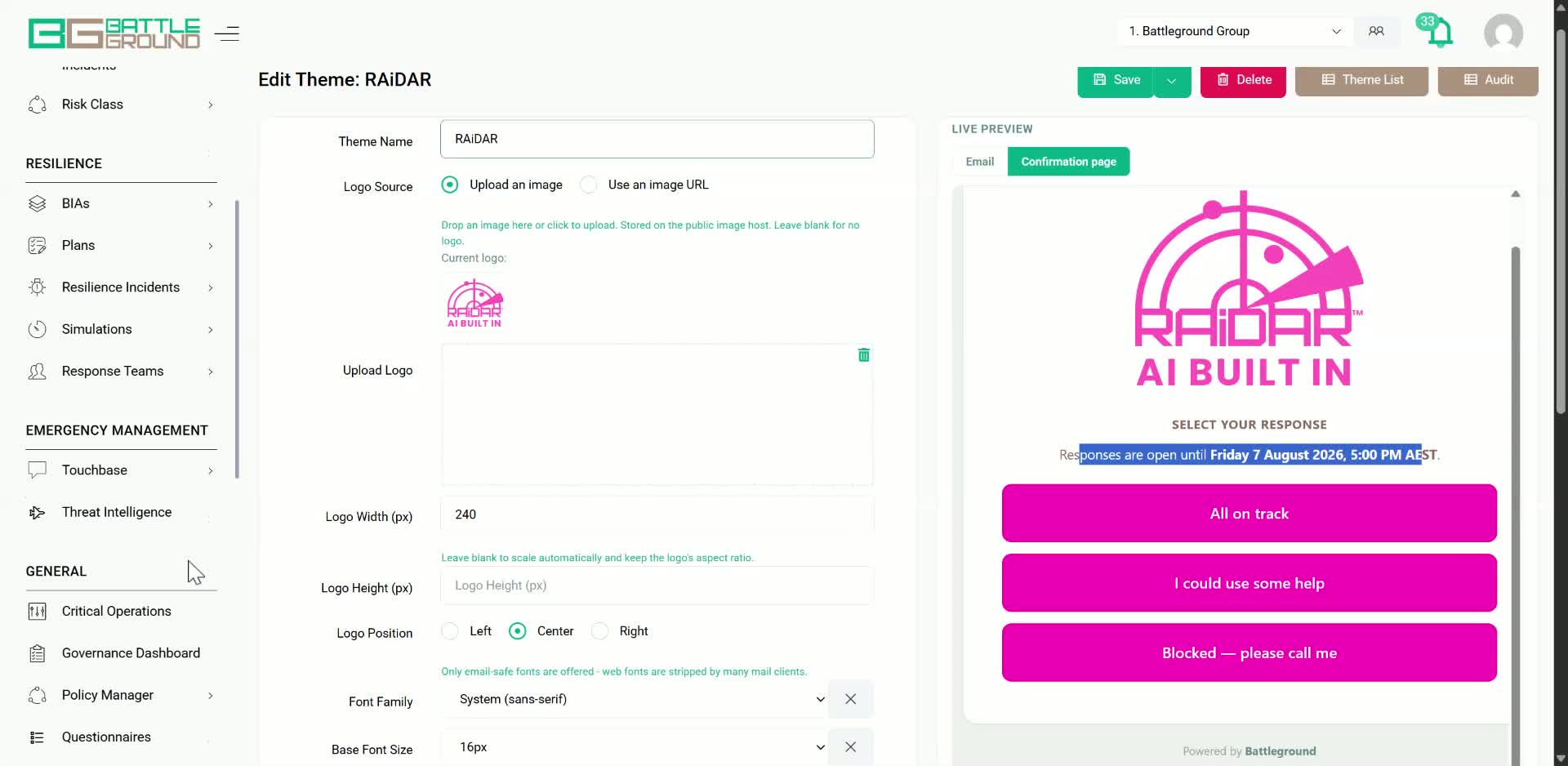Click the Policy Manager icon
This screenshot has height=766, width=1568.
tap(38, 695)
